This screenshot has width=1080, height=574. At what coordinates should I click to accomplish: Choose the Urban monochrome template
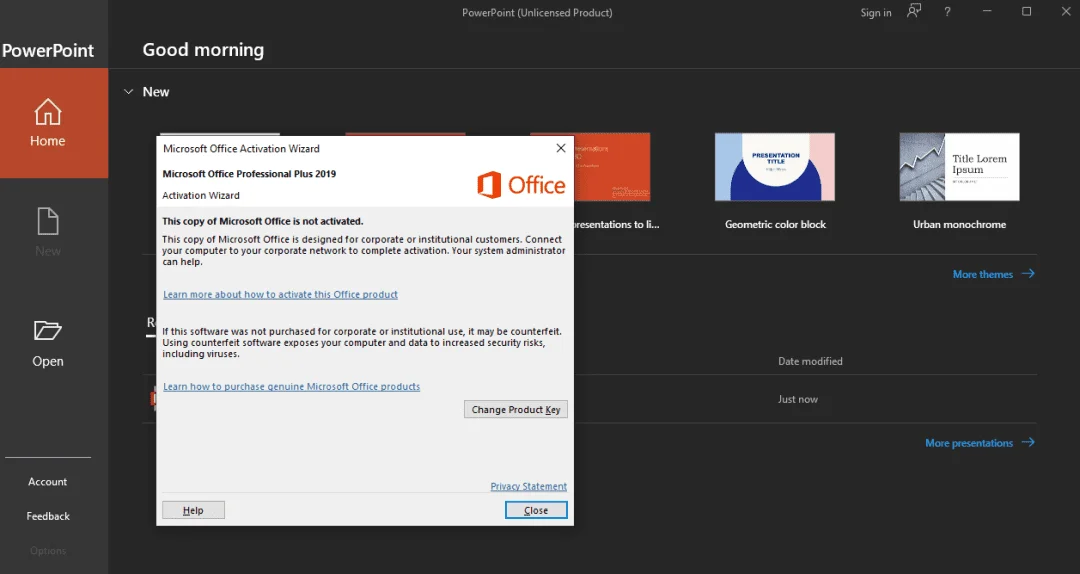point(959,167)
